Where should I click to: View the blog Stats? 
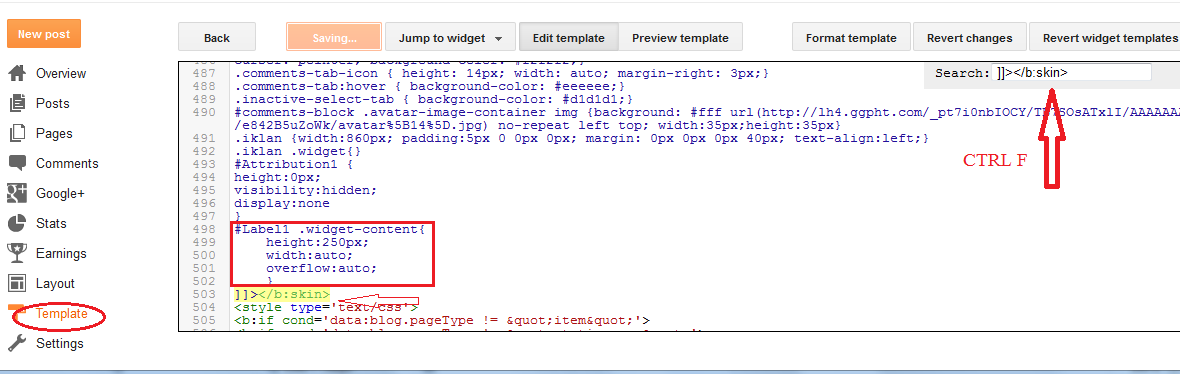[x=51, y=223]
